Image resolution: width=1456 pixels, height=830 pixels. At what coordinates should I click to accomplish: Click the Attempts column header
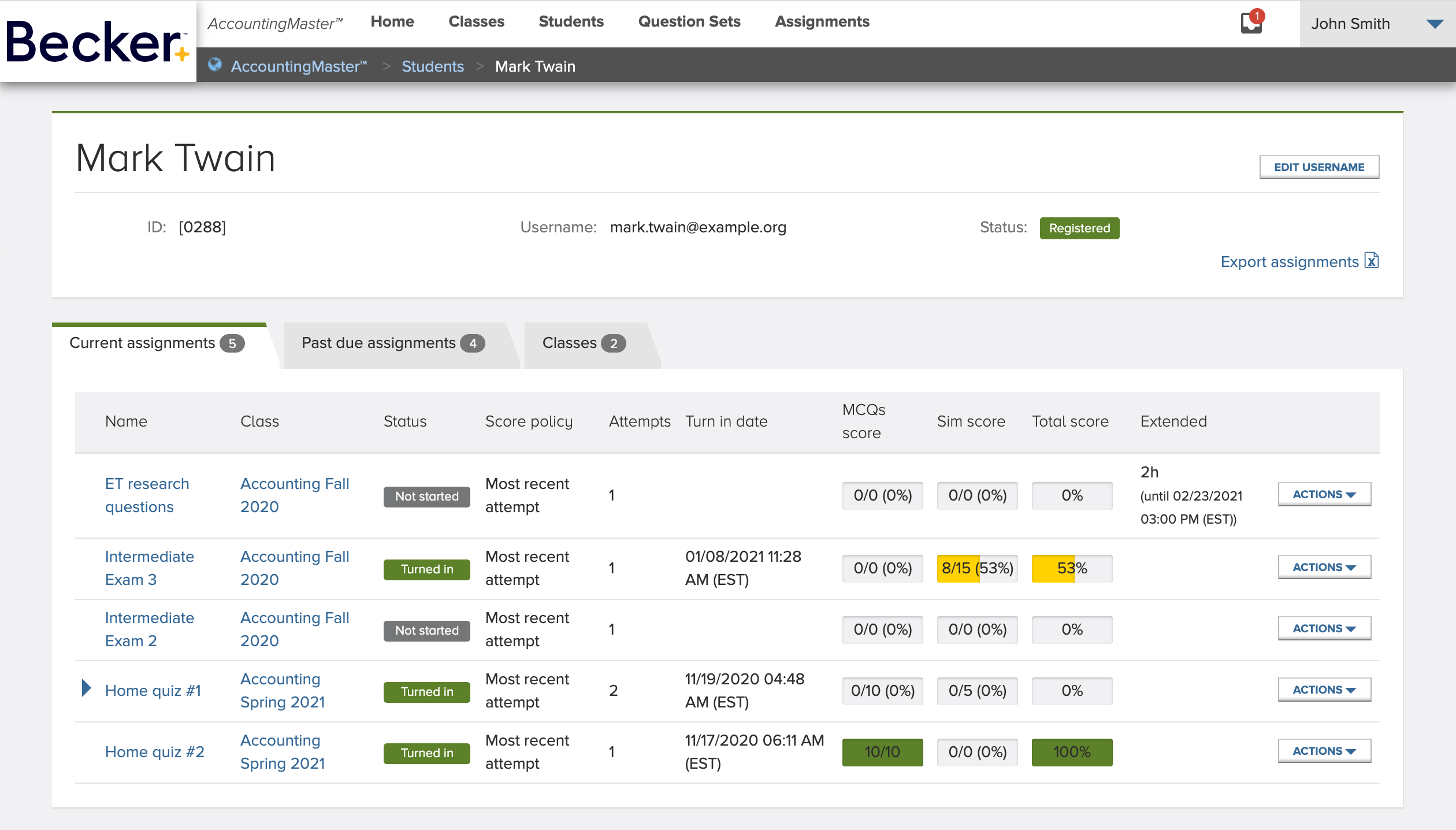tap(640, 421)
